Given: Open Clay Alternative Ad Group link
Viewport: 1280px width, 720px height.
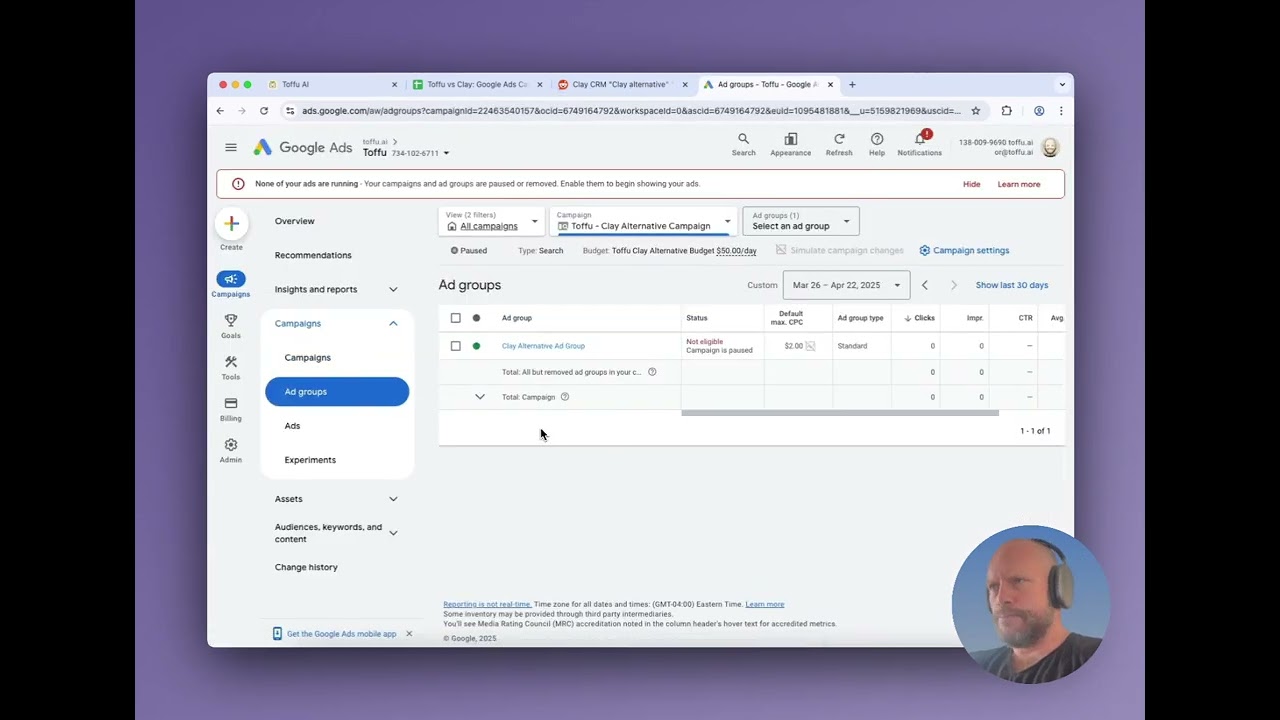Looking at the screenshot, I should (x=543, y=346).
